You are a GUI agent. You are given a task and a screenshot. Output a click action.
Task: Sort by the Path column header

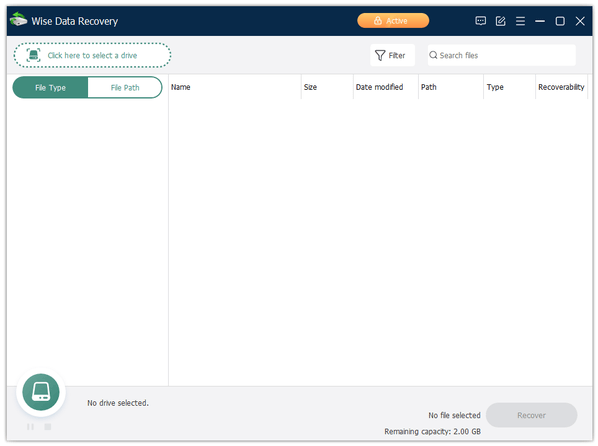click(x=451, y=87)
